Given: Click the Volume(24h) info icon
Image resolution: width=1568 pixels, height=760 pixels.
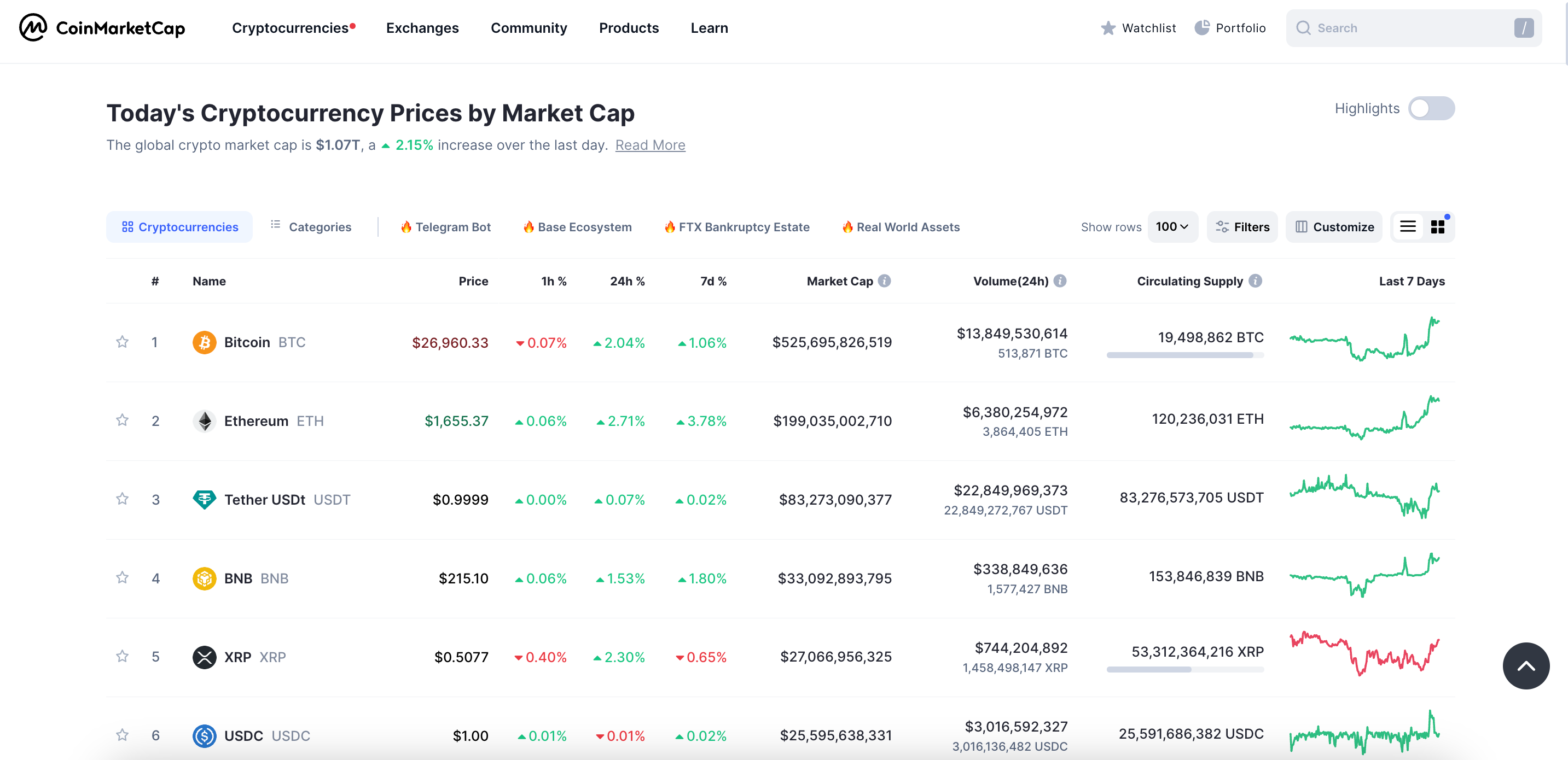Looking at the screenshot, I should (1060, 280).
